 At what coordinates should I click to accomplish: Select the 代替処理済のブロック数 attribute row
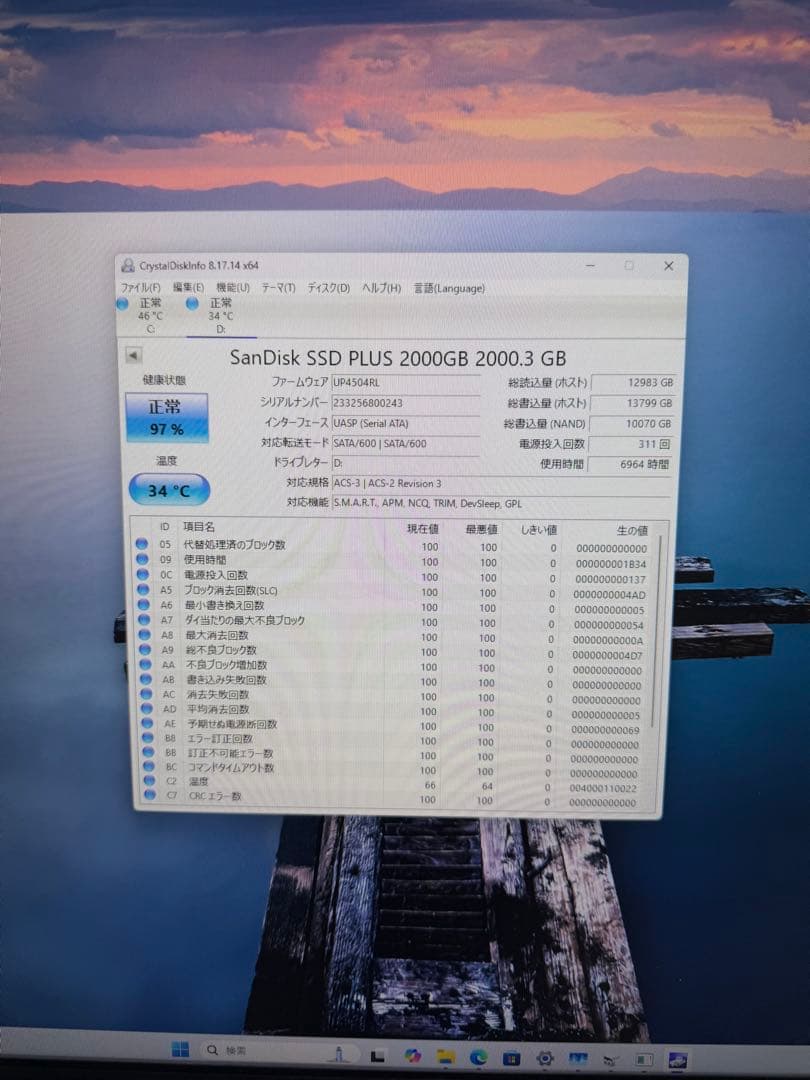tap(393, 546)
